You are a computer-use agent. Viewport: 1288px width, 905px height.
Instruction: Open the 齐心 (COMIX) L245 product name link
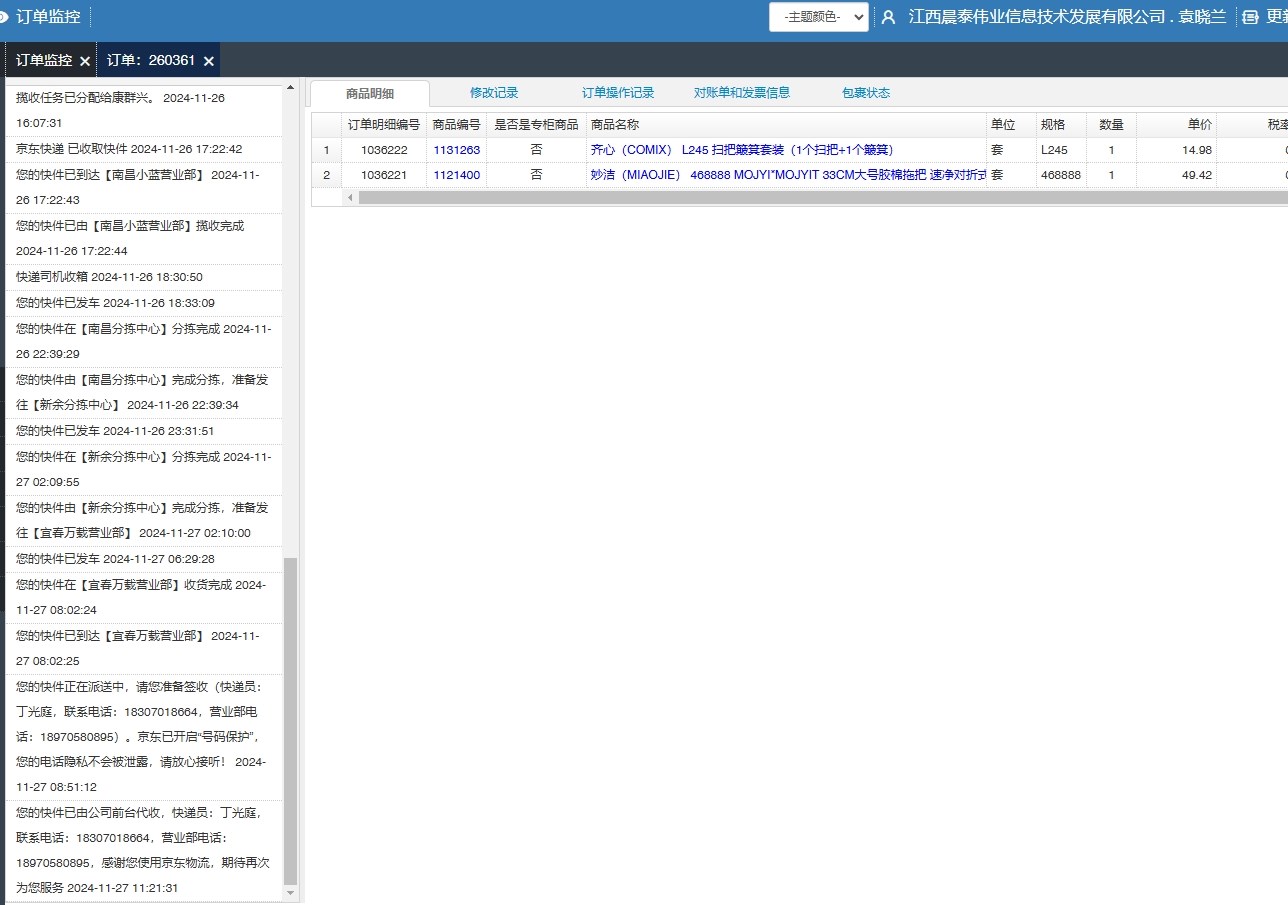[x=741, y=150]
